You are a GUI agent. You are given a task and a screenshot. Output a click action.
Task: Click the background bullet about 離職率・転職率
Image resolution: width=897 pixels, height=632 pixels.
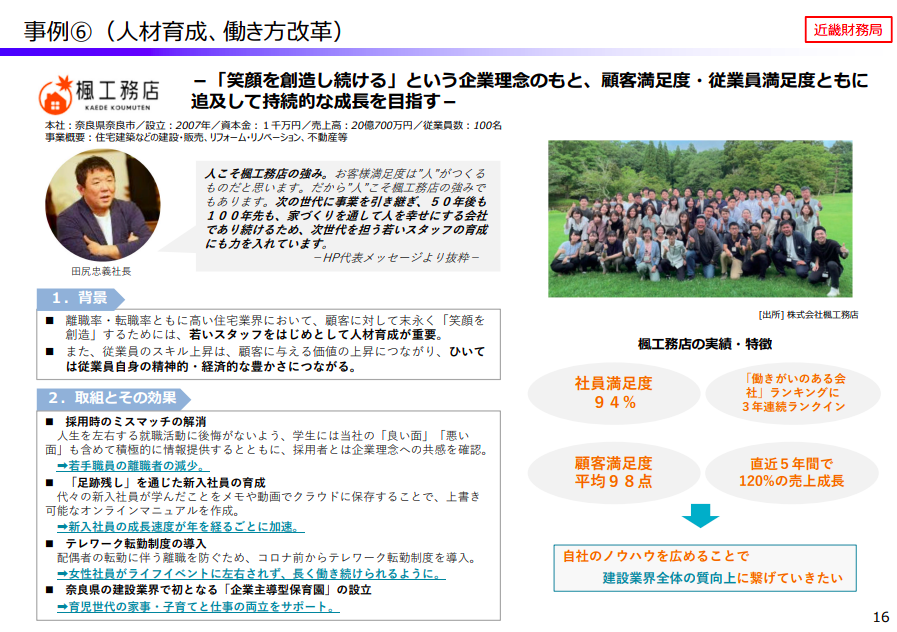tap(267, 327)
